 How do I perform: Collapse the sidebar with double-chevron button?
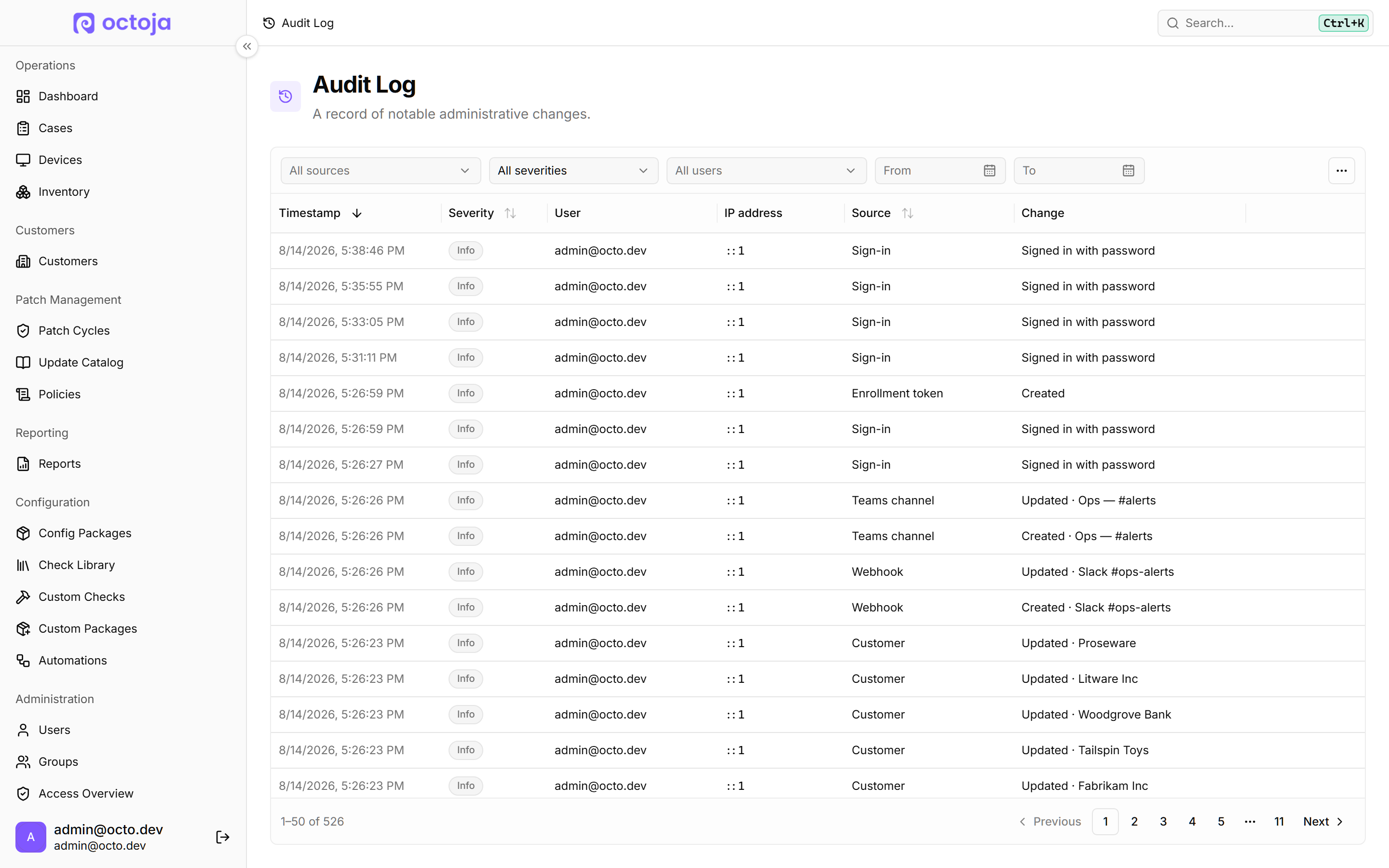tap(247, 46)
